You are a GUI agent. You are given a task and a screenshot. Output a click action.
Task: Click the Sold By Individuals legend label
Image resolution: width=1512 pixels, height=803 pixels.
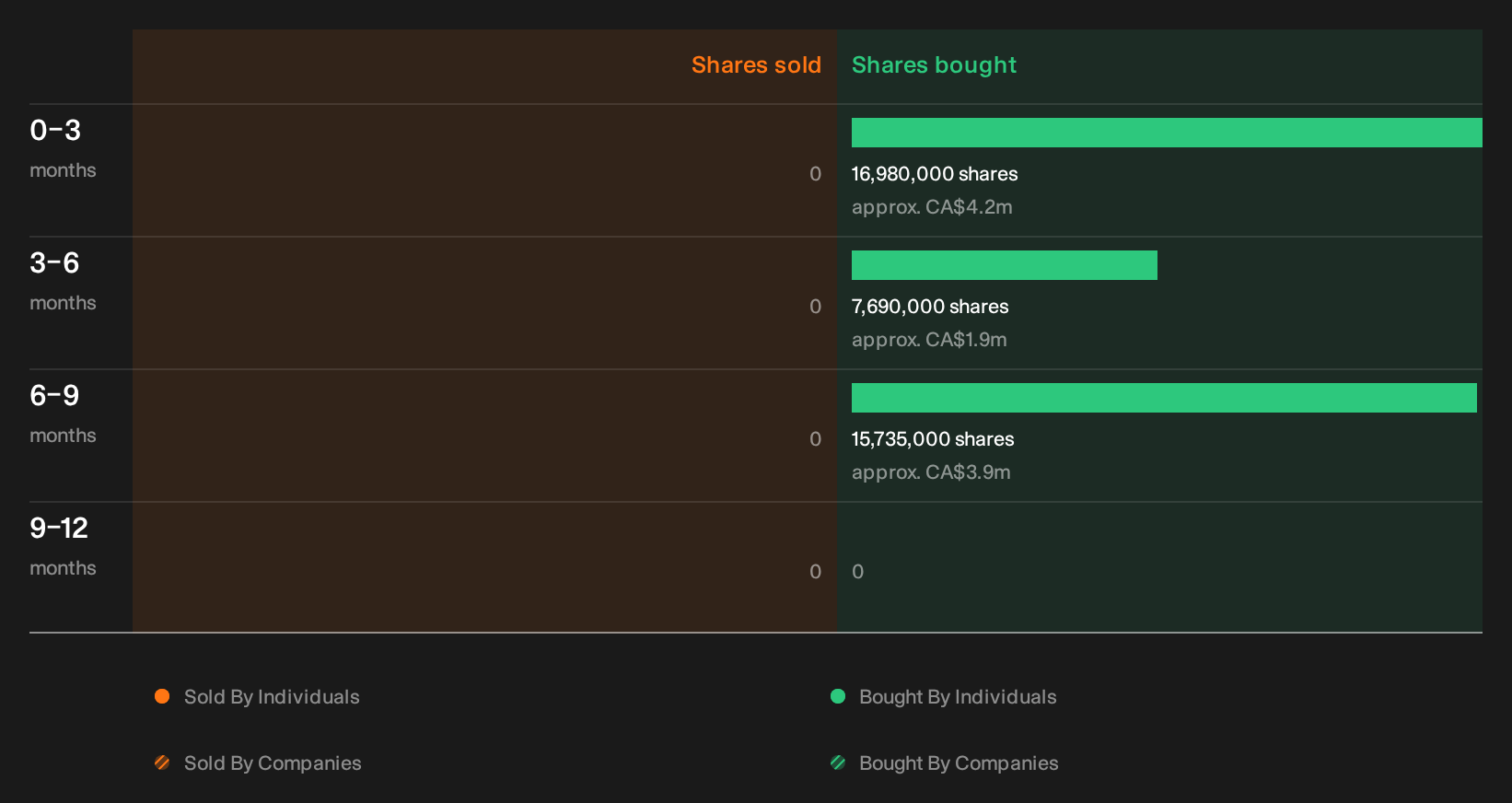tap(272, 697)
